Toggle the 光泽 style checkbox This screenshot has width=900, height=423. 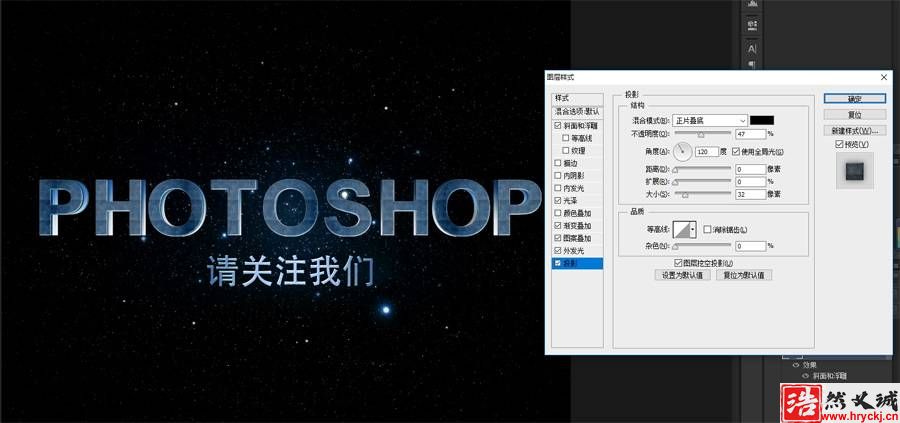[x=558, y=201]
